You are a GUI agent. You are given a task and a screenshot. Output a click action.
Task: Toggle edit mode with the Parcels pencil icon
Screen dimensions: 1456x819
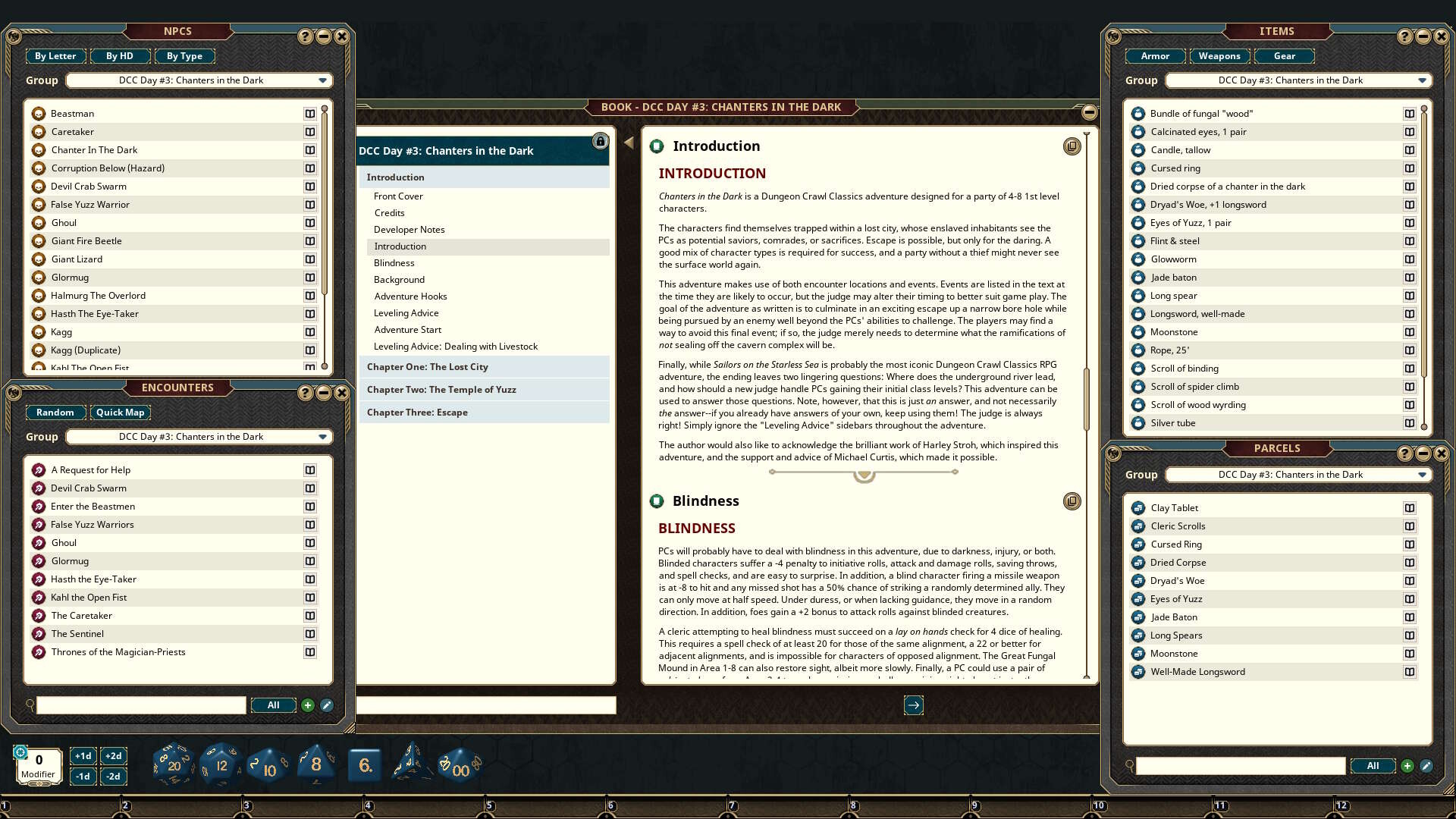1428,766
